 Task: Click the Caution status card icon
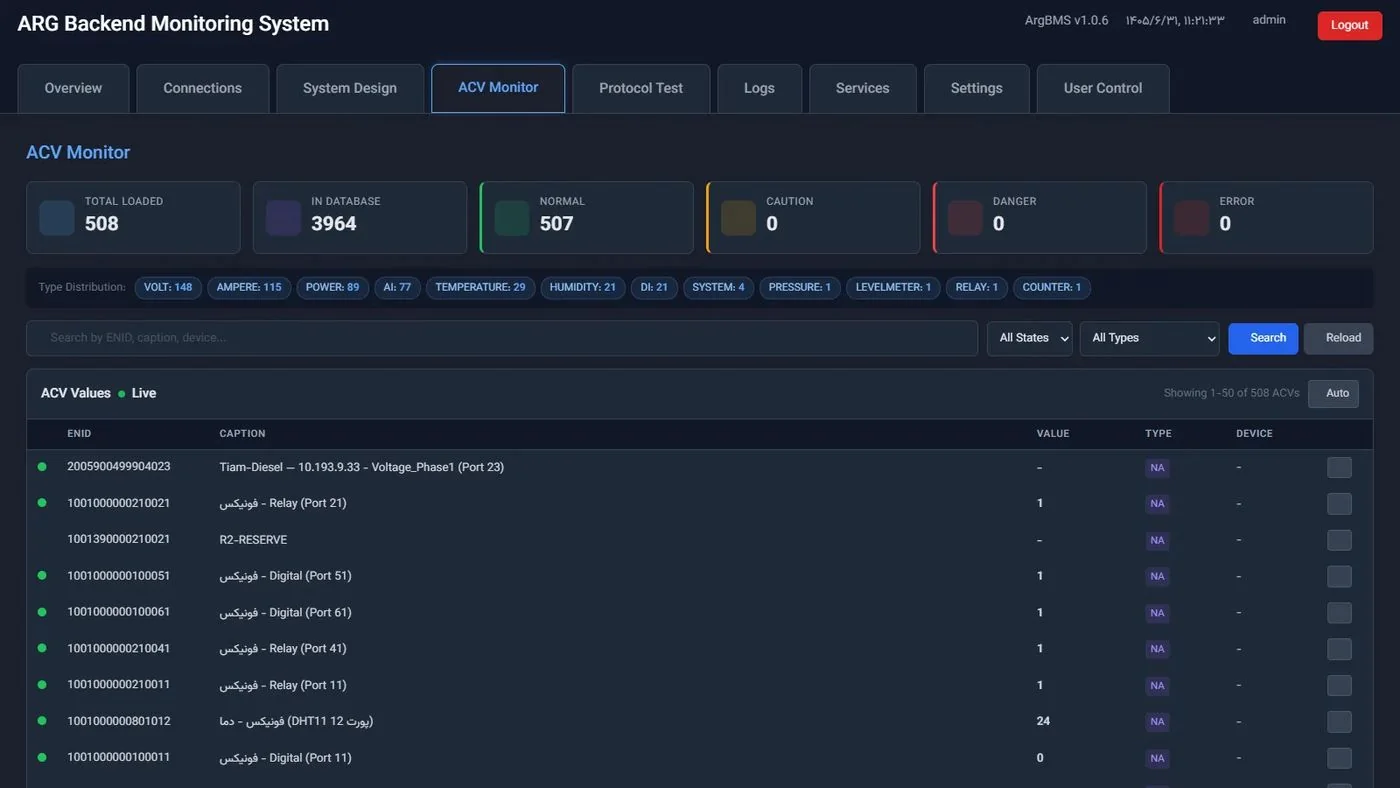(739, 218)
